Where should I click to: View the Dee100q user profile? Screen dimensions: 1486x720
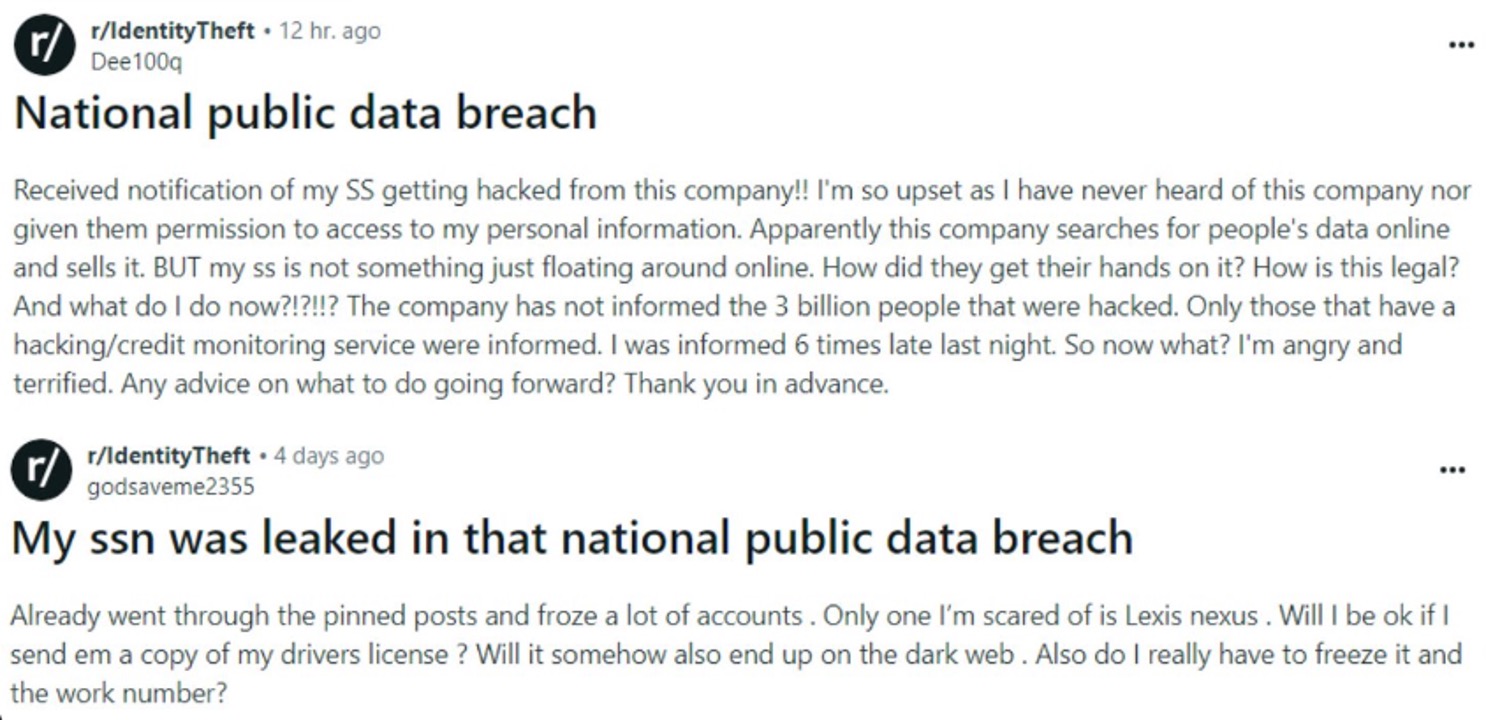click(136, 62)
